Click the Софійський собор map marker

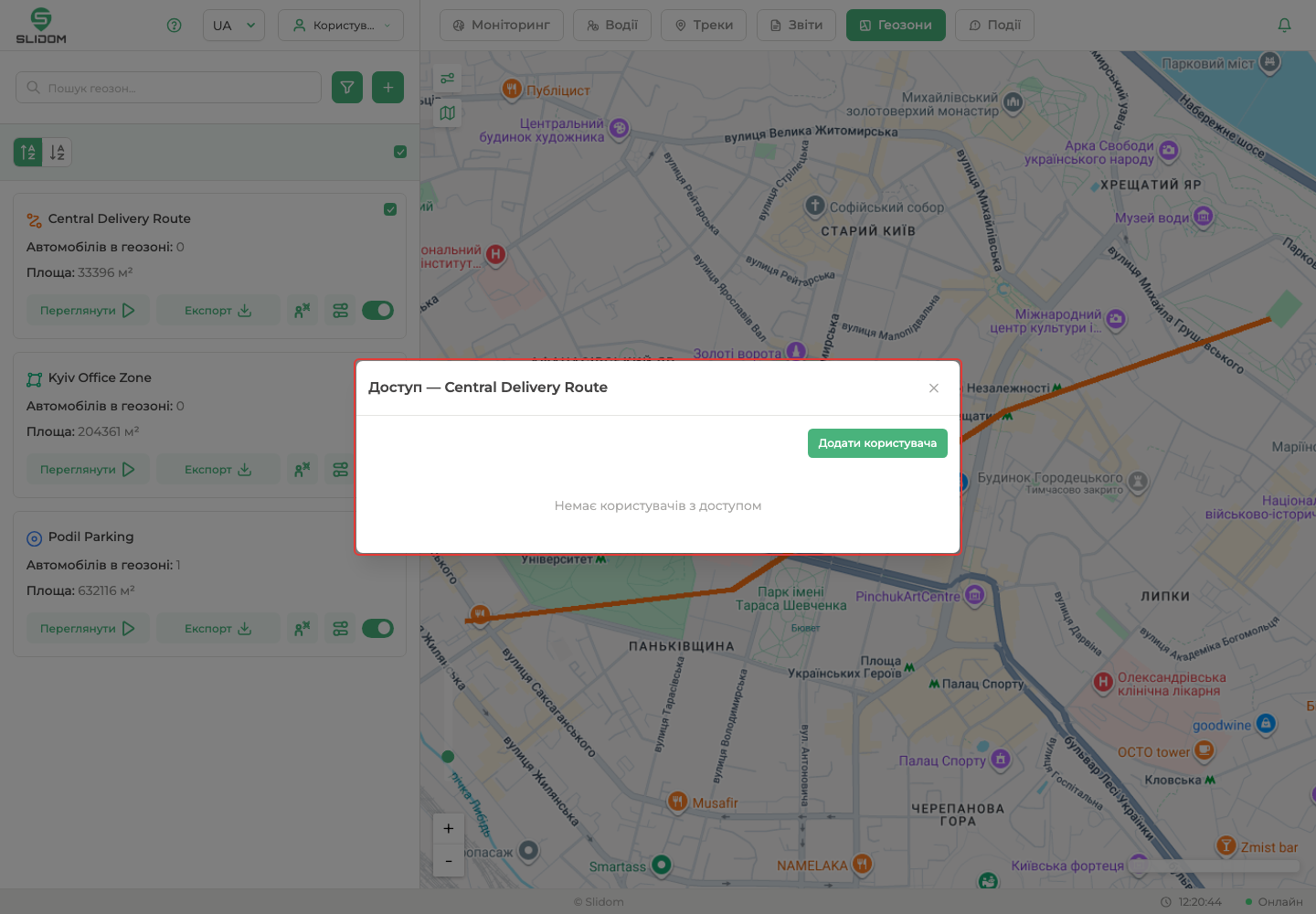[x=814, y=206]
